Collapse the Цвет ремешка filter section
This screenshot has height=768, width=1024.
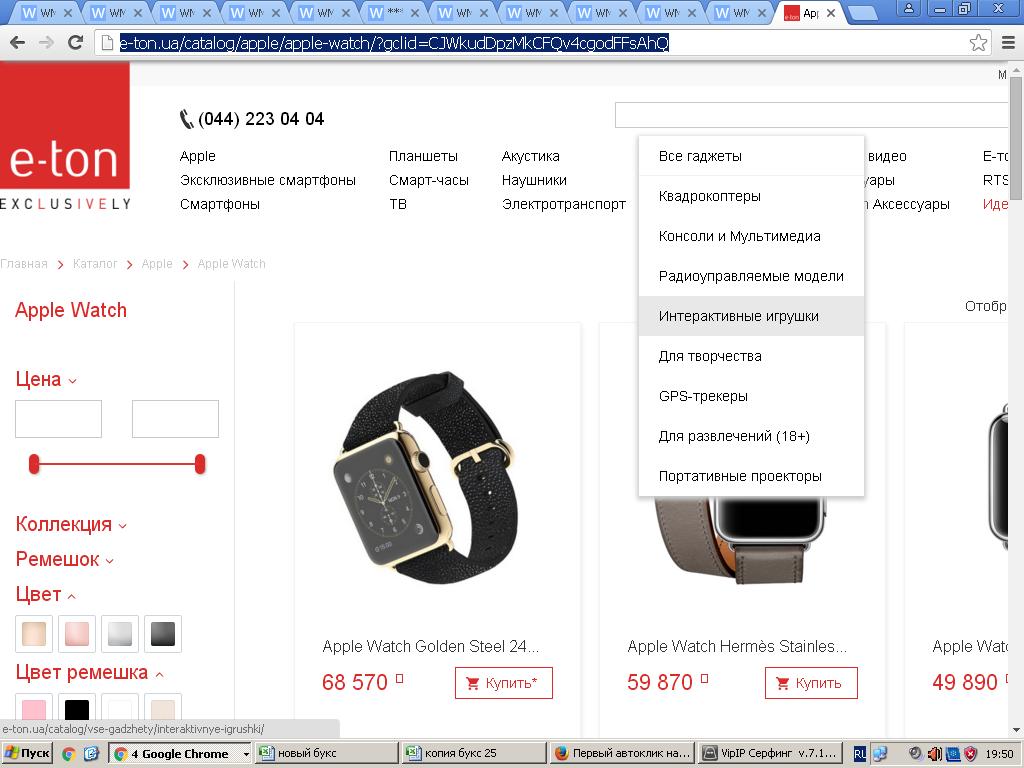[x=89, y=673]
